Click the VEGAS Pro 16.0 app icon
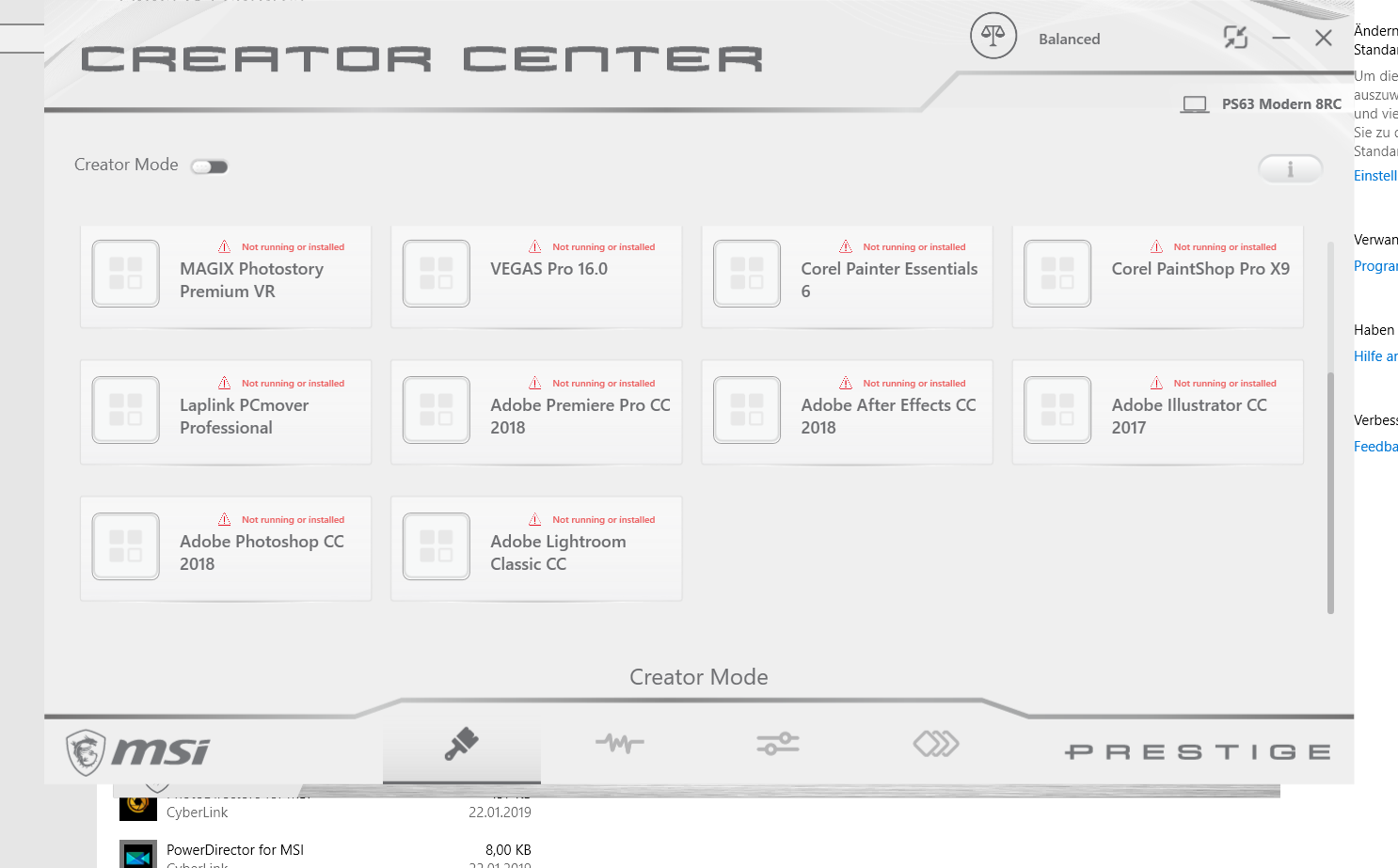Screen dimensions: 1398x868 coord(437,274)
